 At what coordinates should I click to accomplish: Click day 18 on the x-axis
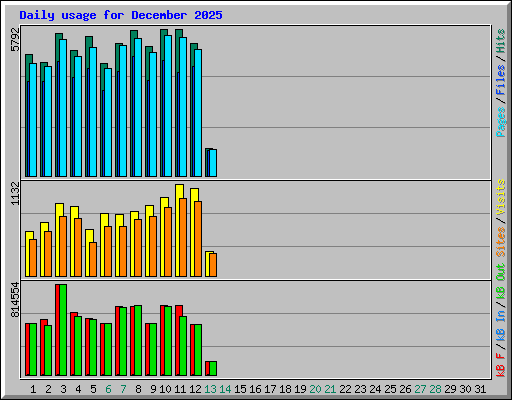[x=285, y=389]
